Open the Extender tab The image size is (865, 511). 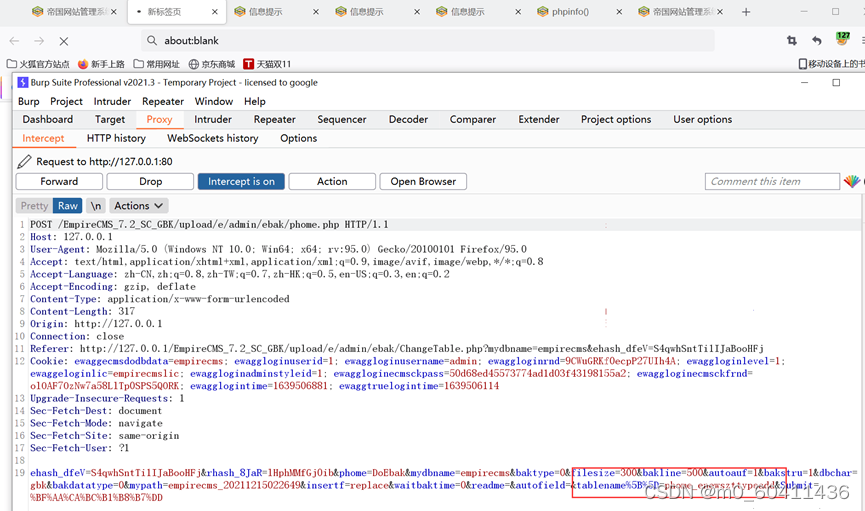(538, 119)
